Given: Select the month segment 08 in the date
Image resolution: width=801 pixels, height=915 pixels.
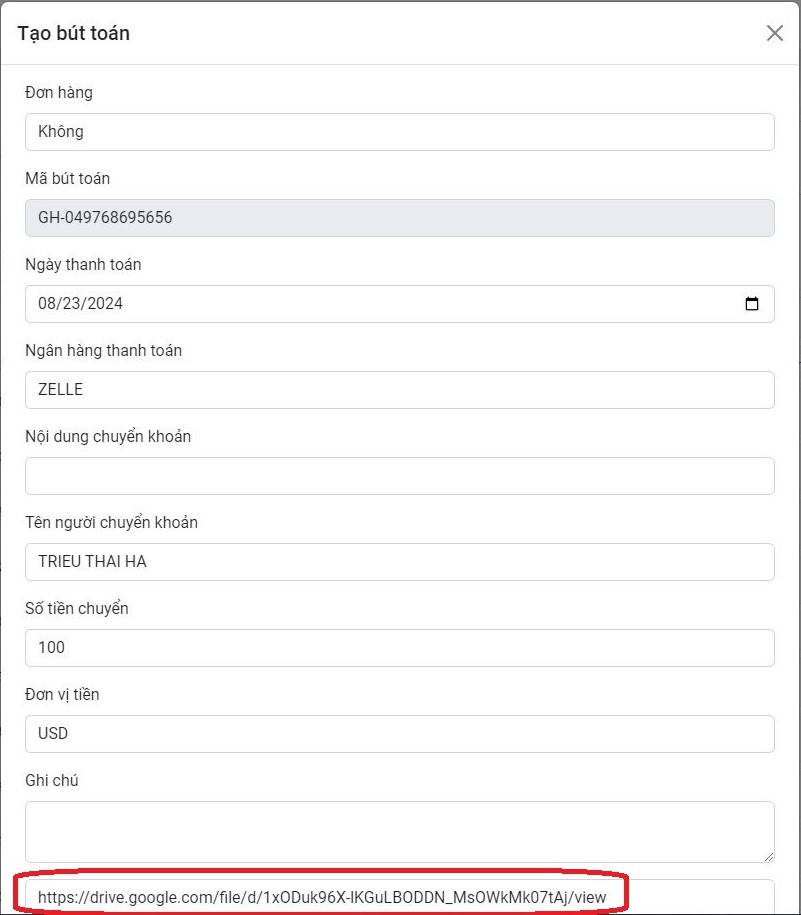Looking at the screenshot, I should coord(48,304).
